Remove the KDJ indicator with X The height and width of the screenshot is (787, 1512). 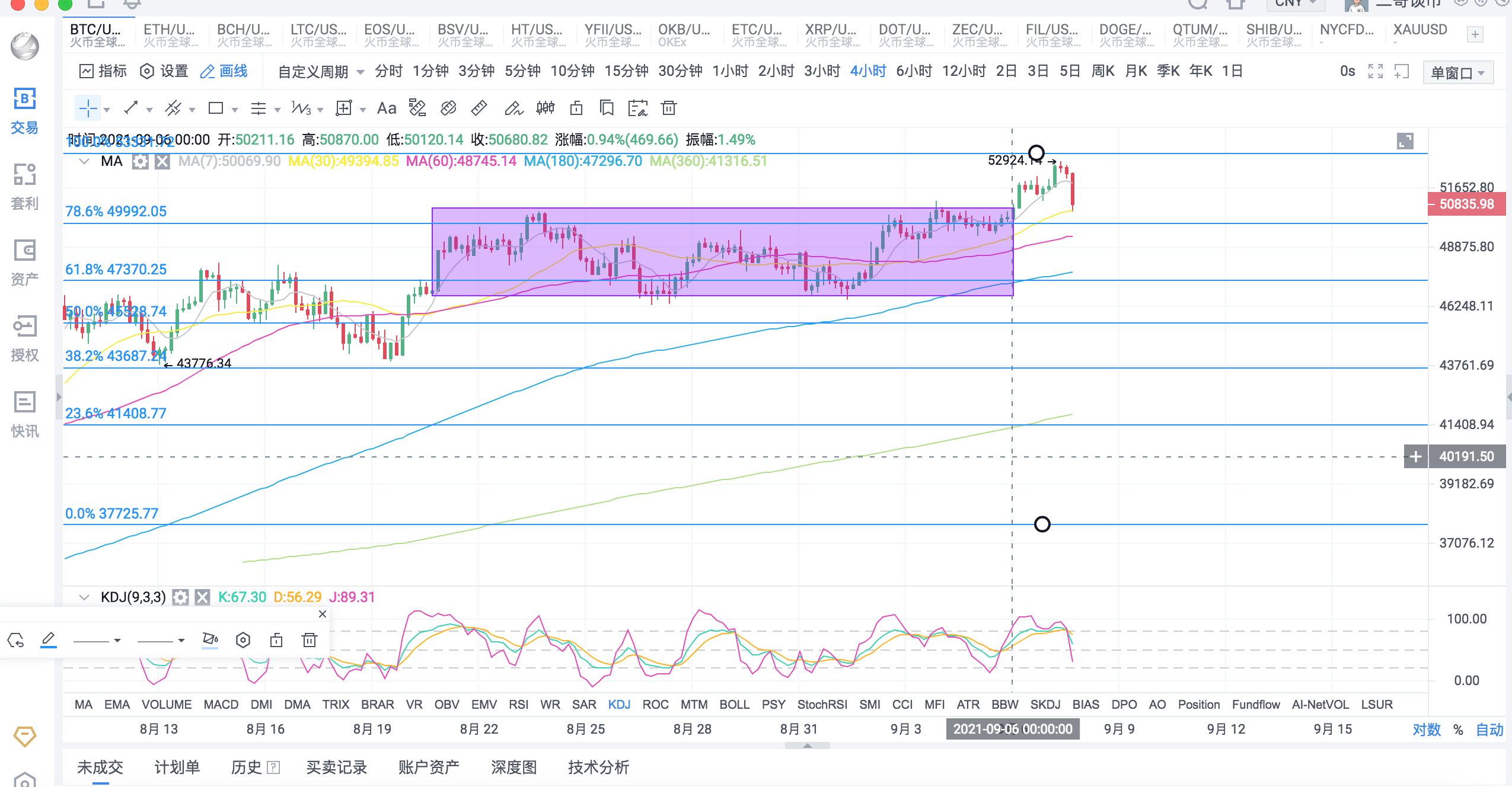pyautogui.click(x=202, y=597)
